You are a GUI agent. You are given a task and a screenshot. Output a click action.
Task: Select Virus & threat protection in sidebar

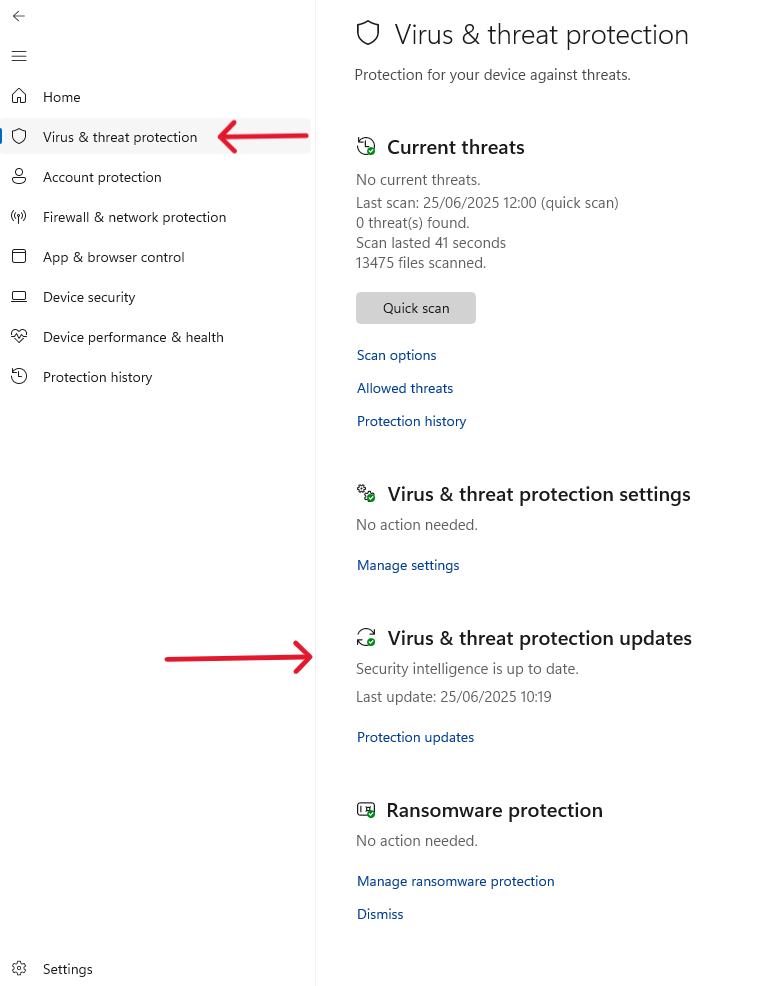click(120, 137)
